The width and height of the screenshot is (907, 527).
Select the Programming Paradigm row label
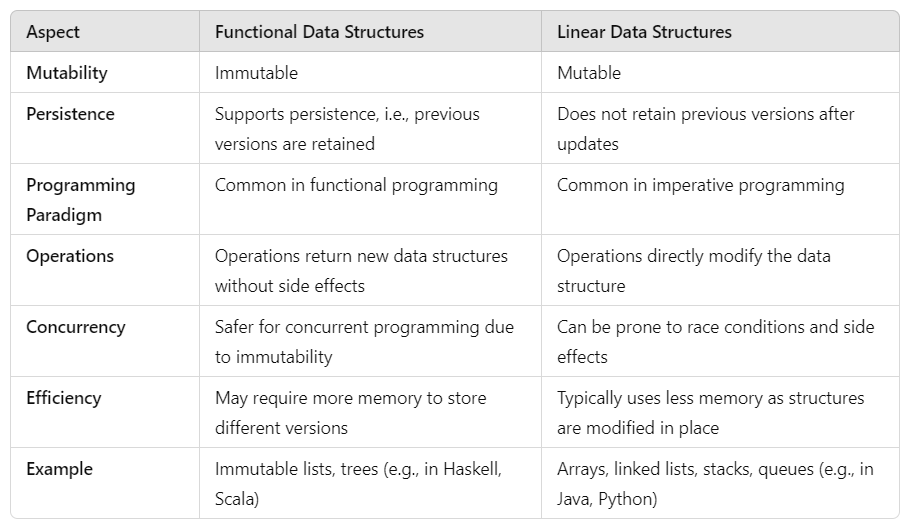(80, 199)
